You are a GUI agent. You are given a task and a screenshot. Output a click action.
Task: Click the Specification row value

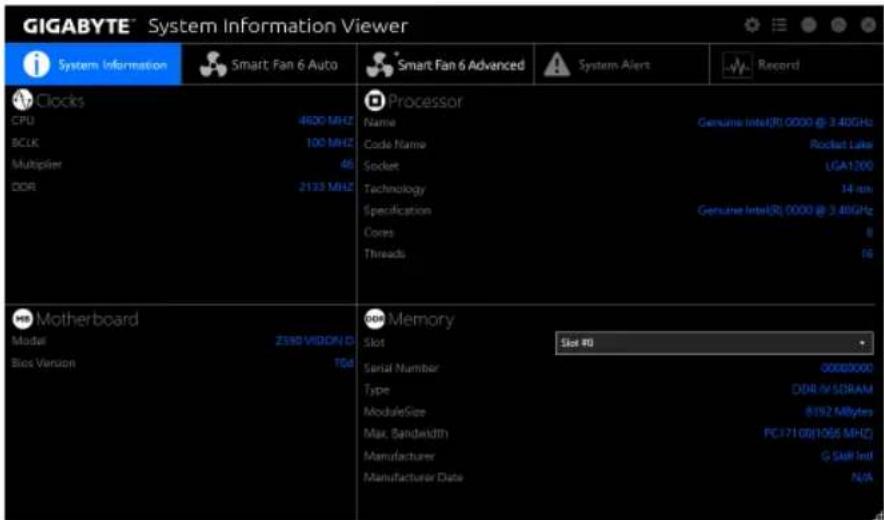(x=785, y=210)
